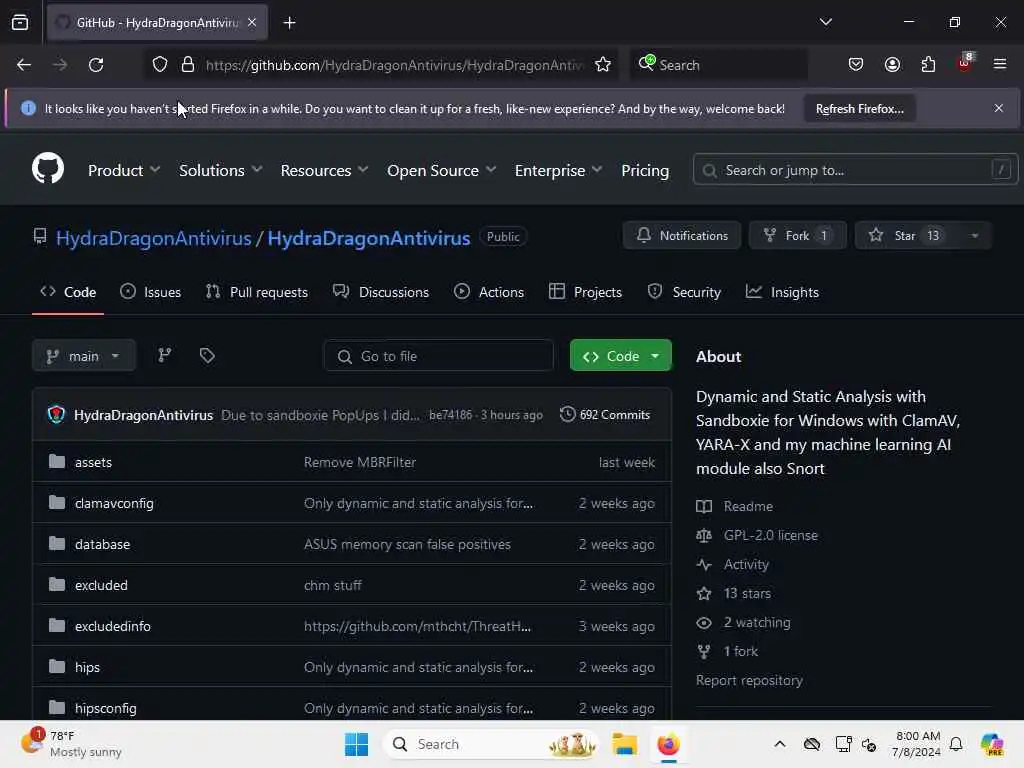Switch to the Issues tab

click(x=151, y=293)
